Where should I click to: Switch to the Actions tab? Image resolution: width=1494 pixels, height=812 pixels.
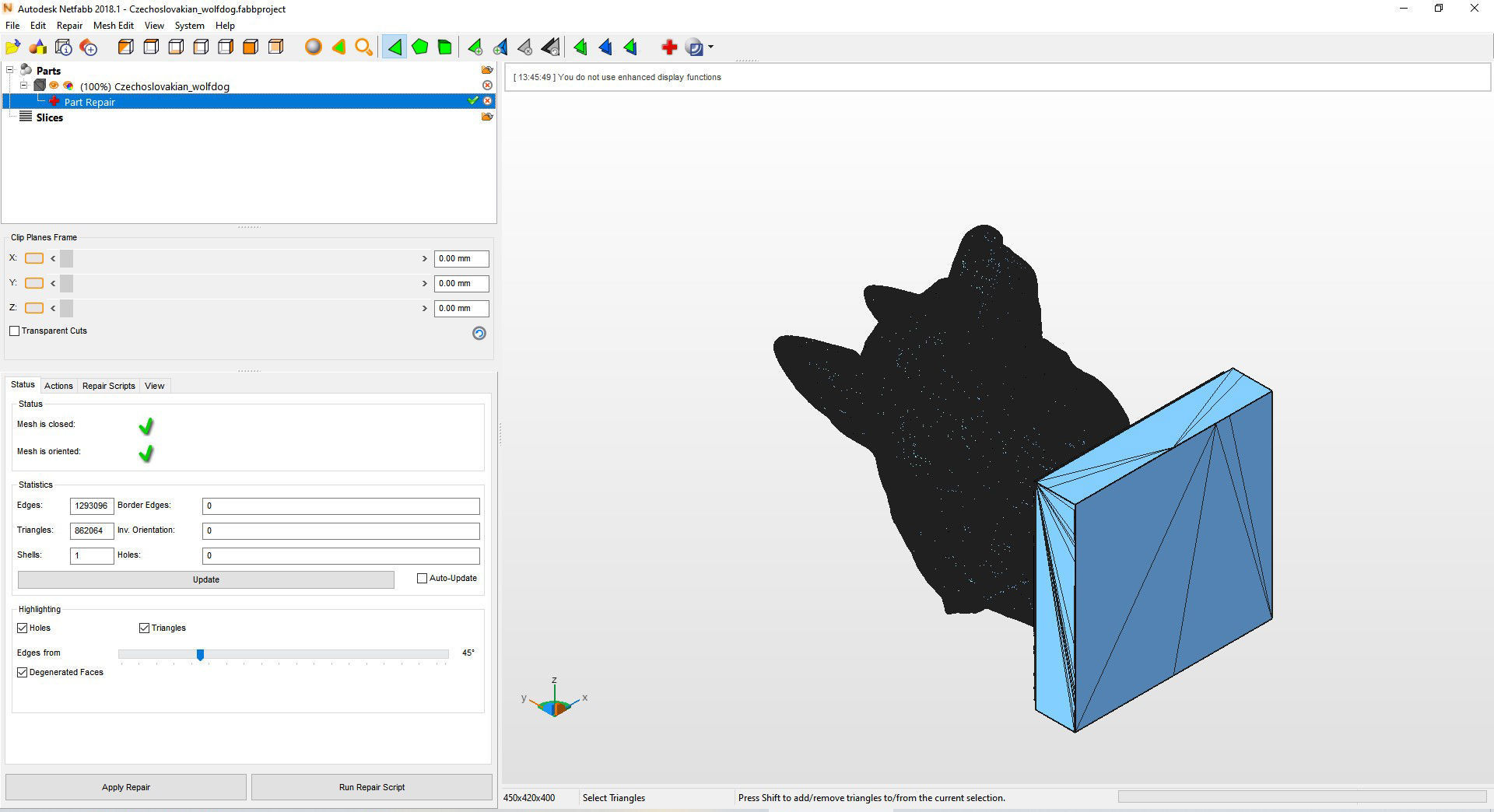coord(58,386)
